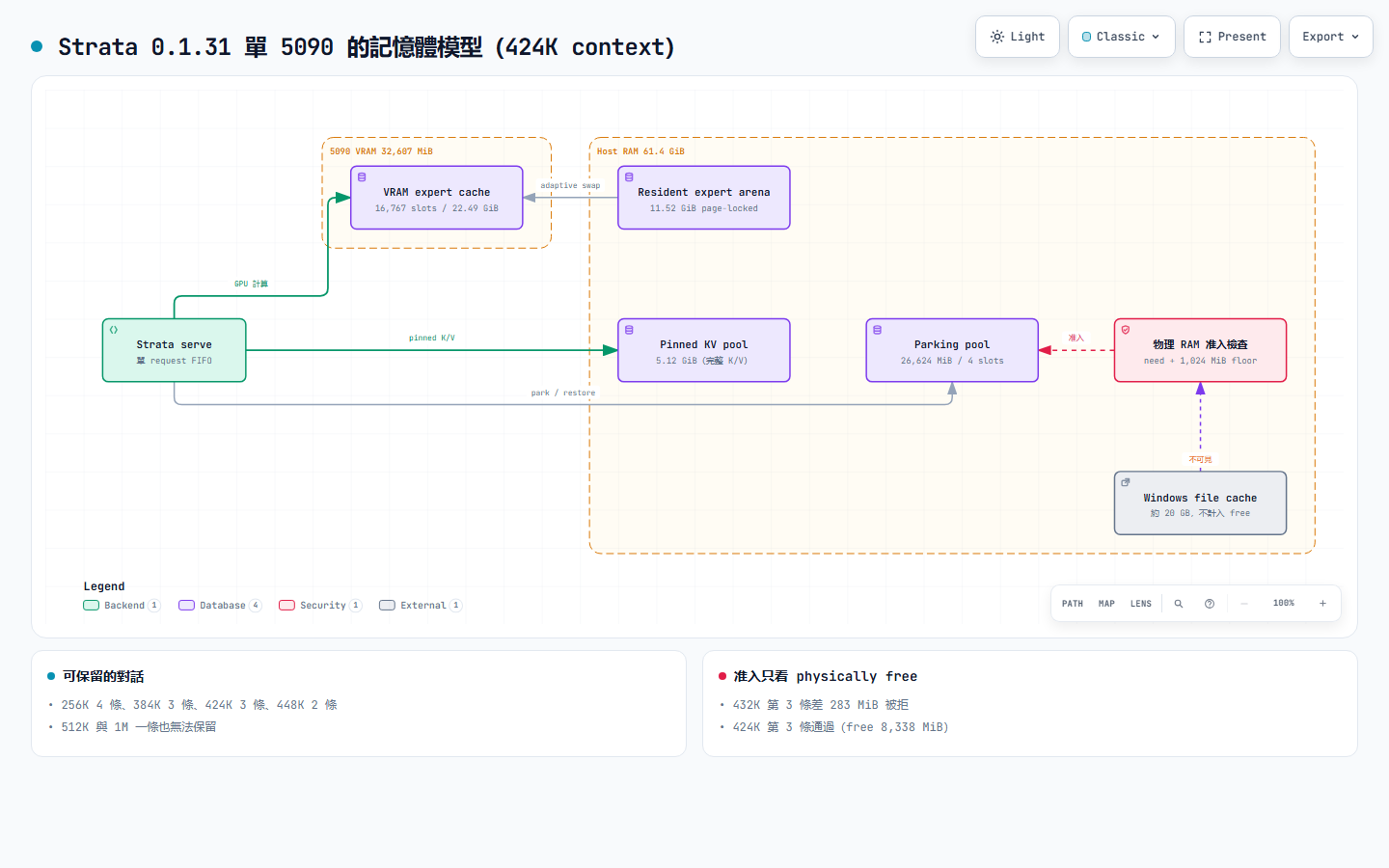Switch to the Light theme
1389x868 pixels.
pos(1018,37)
